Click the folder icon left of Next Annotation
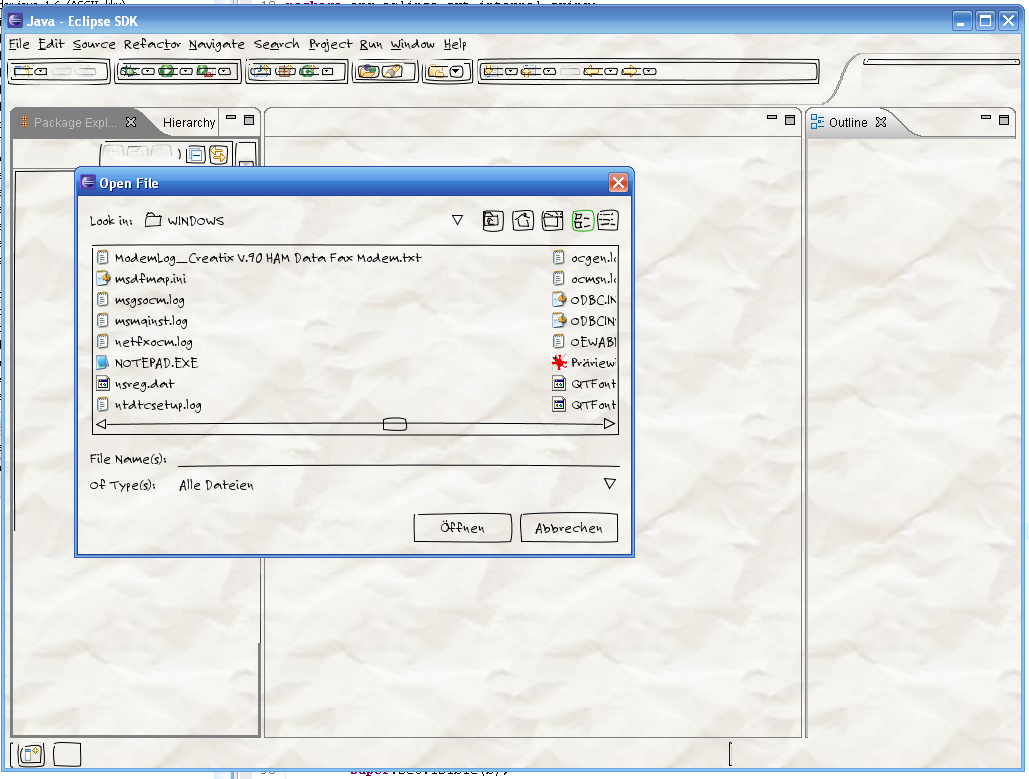This screenshot has height=779, width=1029. (438, 71)
